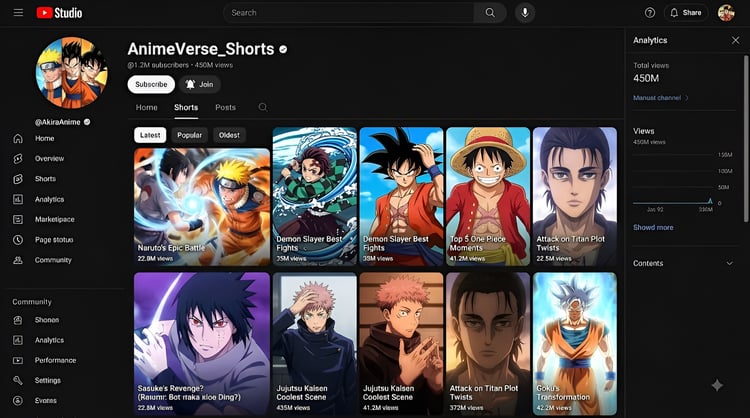Click the Home sidebar icon
This screenshot has height=418, width=750.
click(x=18, y=139)
